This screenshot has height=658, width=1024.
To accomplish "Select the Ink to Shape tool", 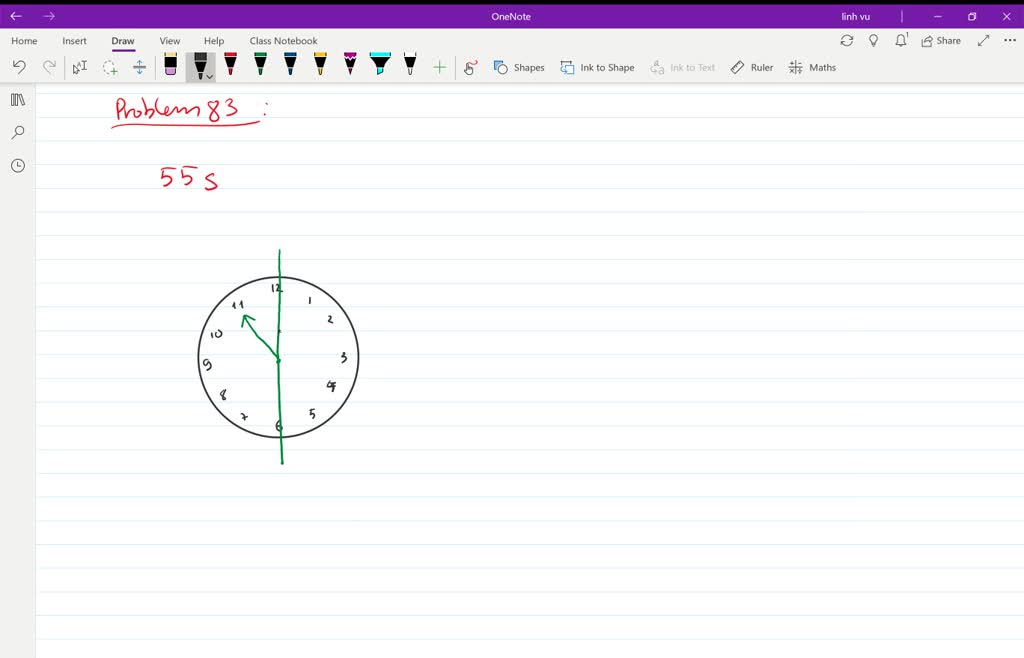I will pyautogui.click(x=597, y=67).
